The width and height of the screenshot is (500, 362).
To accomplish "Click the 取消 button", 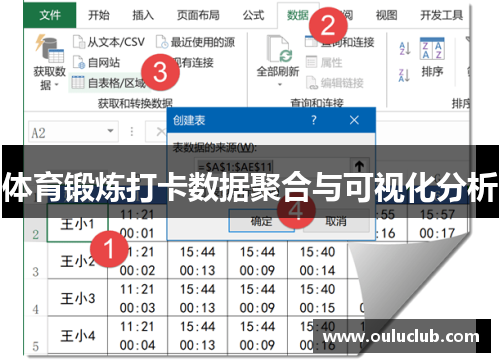I will (x=336, y=221).
